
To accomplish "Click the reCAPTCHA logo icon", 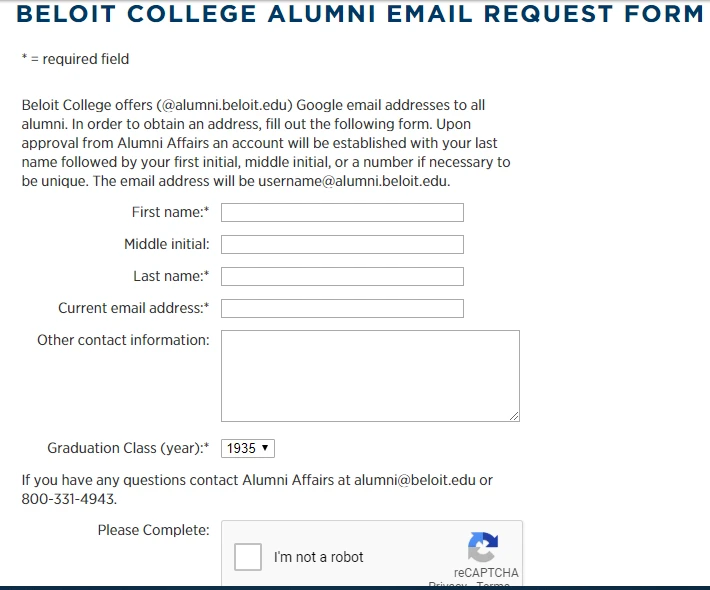I will pyautogui.click(x=482, y=547).
